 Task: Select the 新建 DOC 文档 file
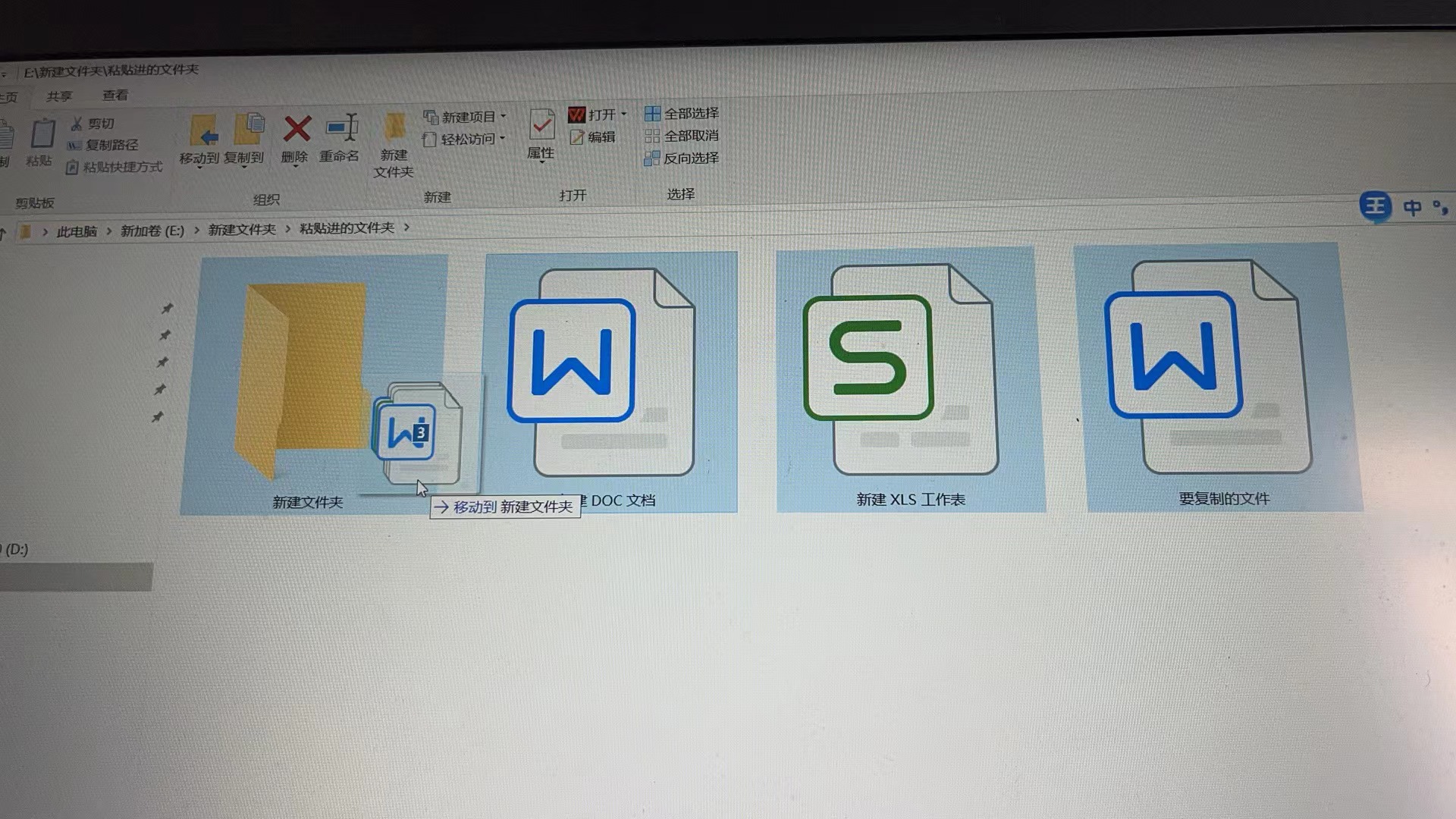611,382
